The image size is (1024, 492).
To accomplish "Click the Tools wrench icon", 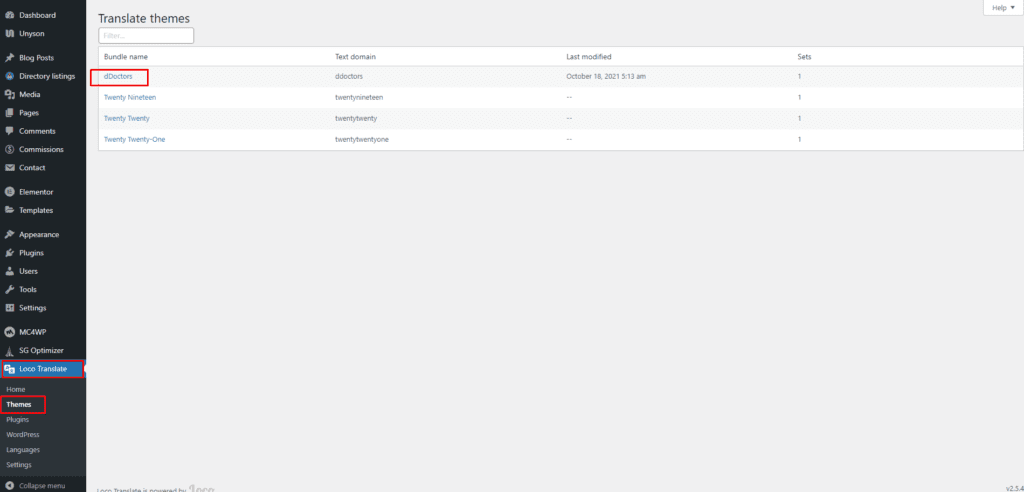I will pyautogui.click(x=9, y=289).
